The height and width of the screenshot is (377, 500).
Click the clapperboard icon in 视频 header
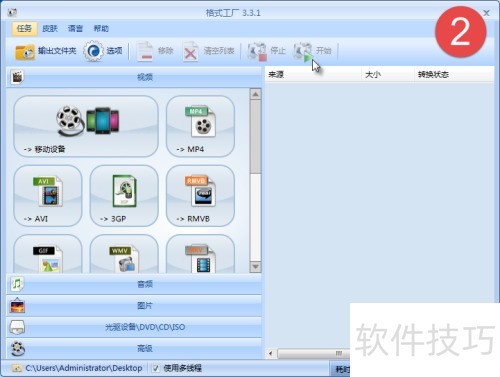pyautogui.click(x=17, y=77)
